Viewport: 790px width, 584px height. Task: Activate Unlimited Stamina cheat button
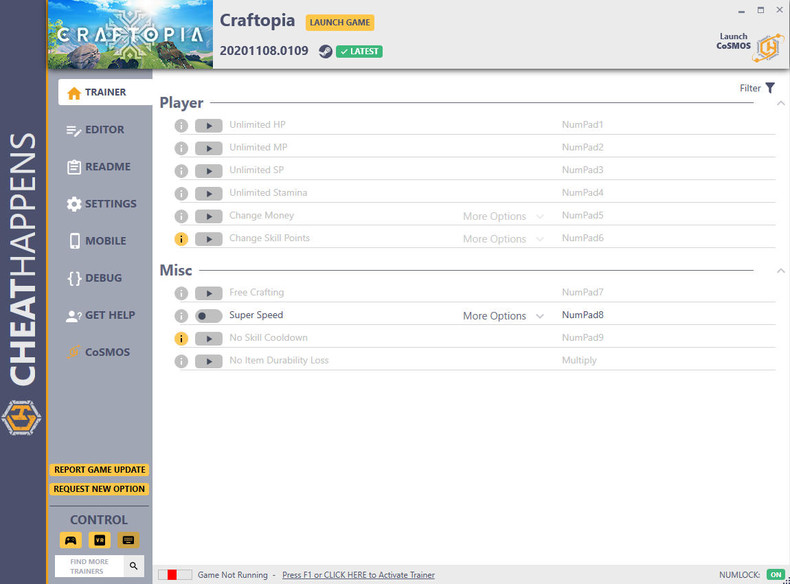pos(209,194)
